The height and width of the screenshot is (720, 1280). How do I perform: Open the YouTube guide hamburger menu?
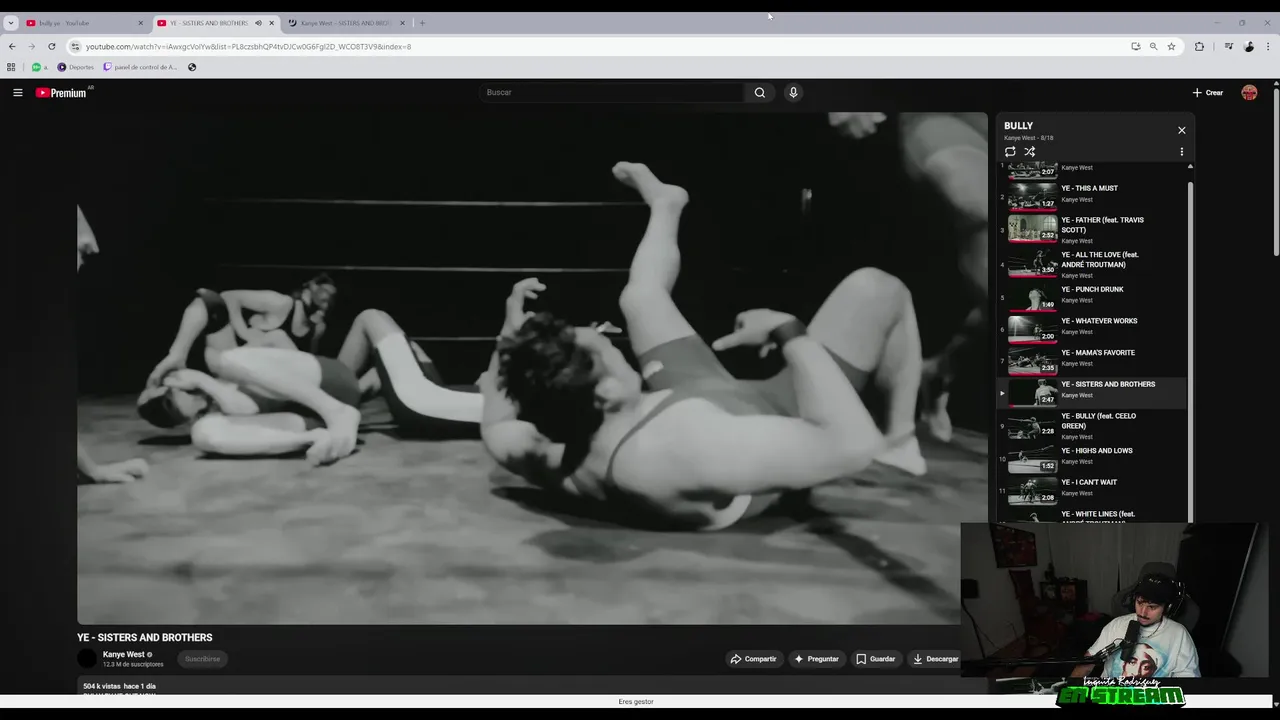tap(17, 92)
